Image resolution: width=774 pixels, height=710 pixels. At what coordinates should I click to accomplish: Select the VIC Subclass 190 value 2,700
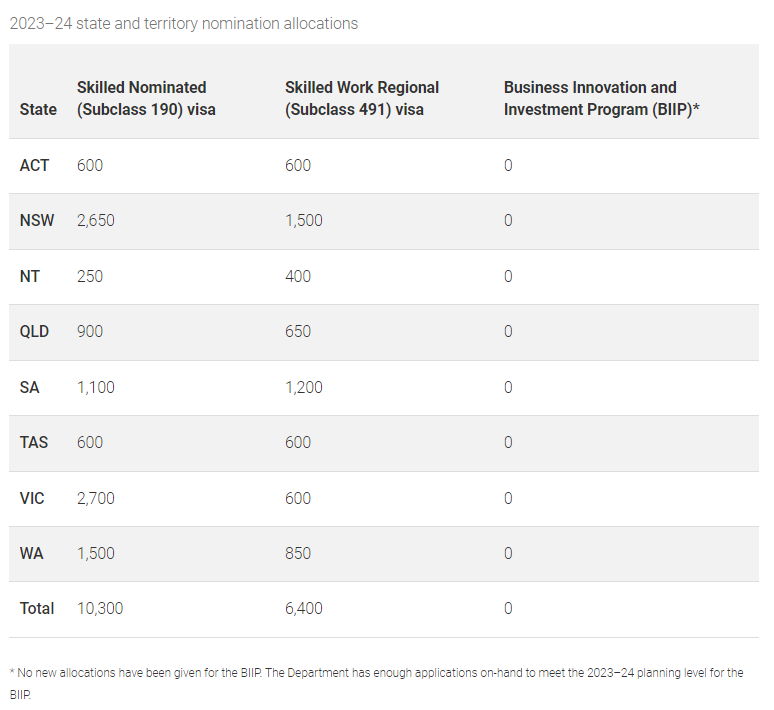pyautogui.click(x=96, y=498)
